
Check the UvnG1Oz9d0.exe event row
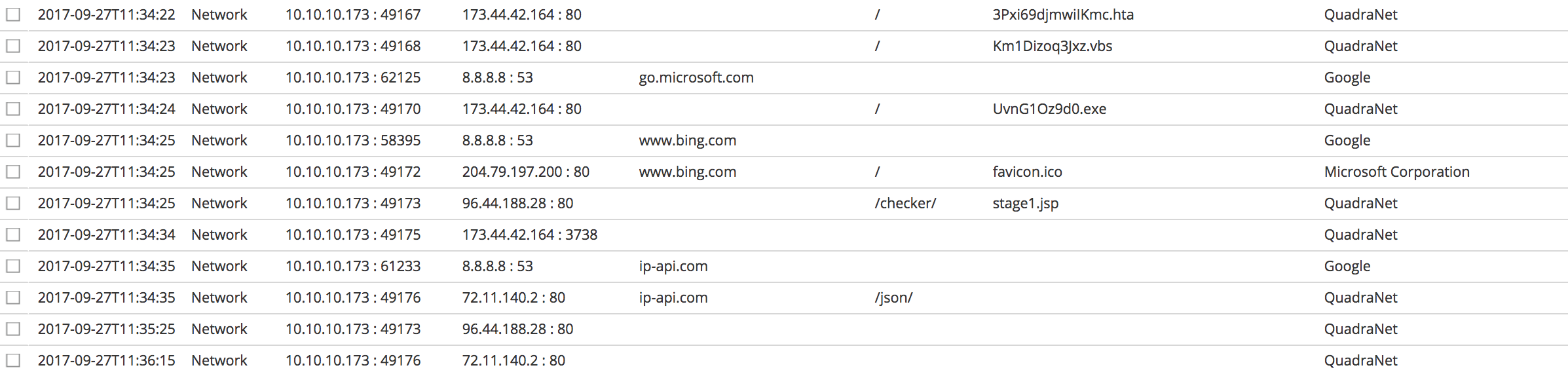(13, 109)
